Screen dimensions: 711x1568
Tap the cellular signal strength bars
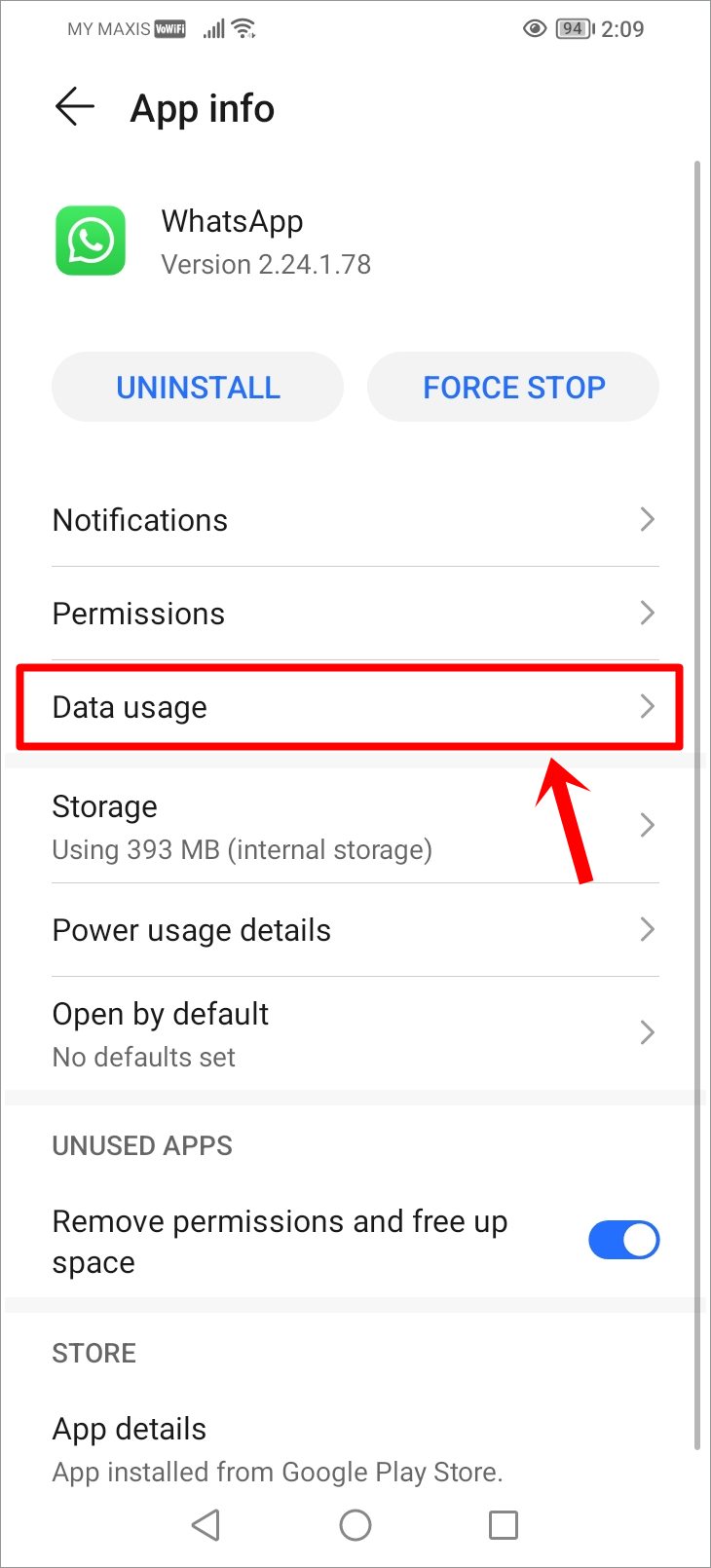[x=212, y=28]
